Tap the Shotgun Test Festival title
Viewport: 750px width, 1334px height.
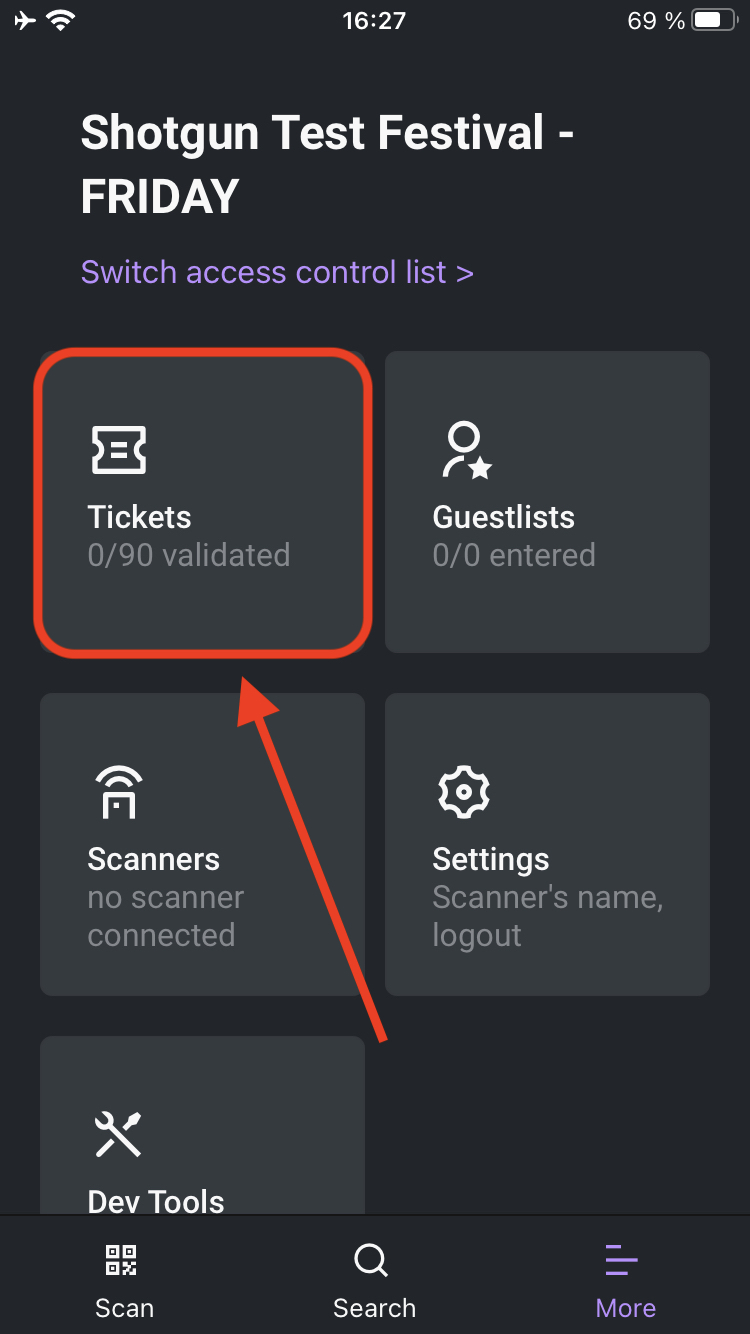tap(328, 164)
